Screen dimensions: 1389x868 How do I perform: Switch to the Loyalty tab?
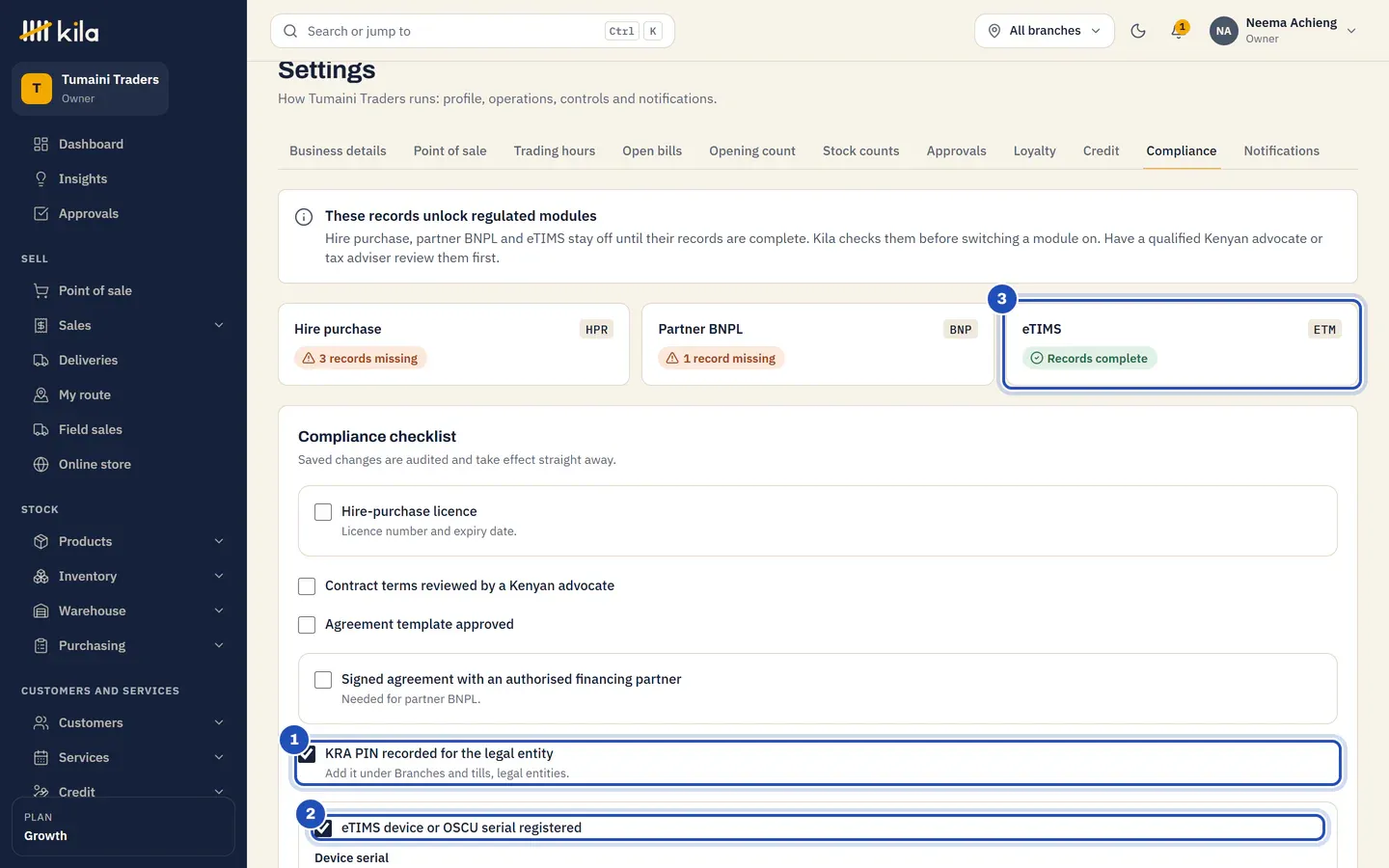pos(1035,151)
